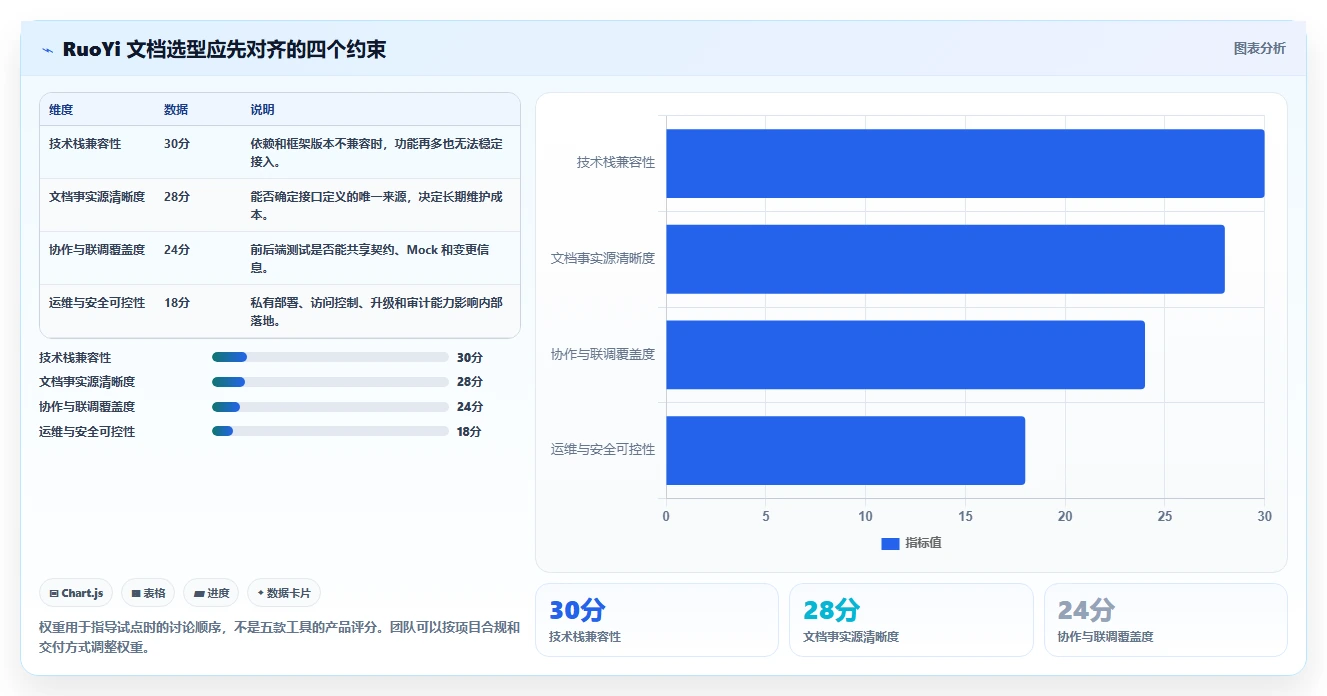Click the 技术栈兼容性 chart axis label

[616, 162]
